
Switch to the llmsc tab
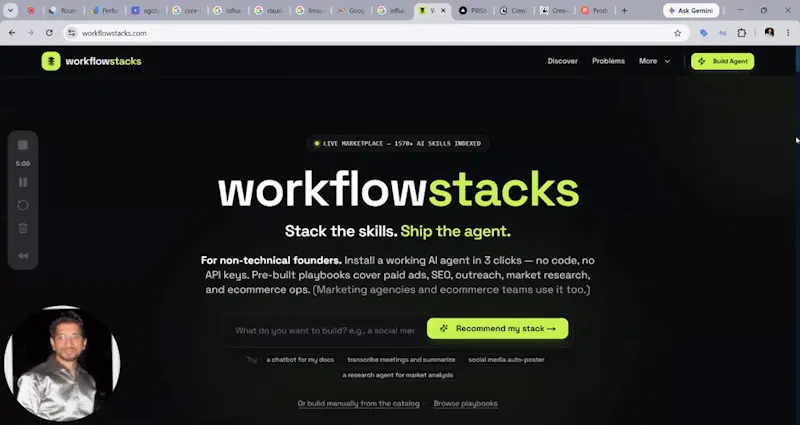[x=309, y=10]
